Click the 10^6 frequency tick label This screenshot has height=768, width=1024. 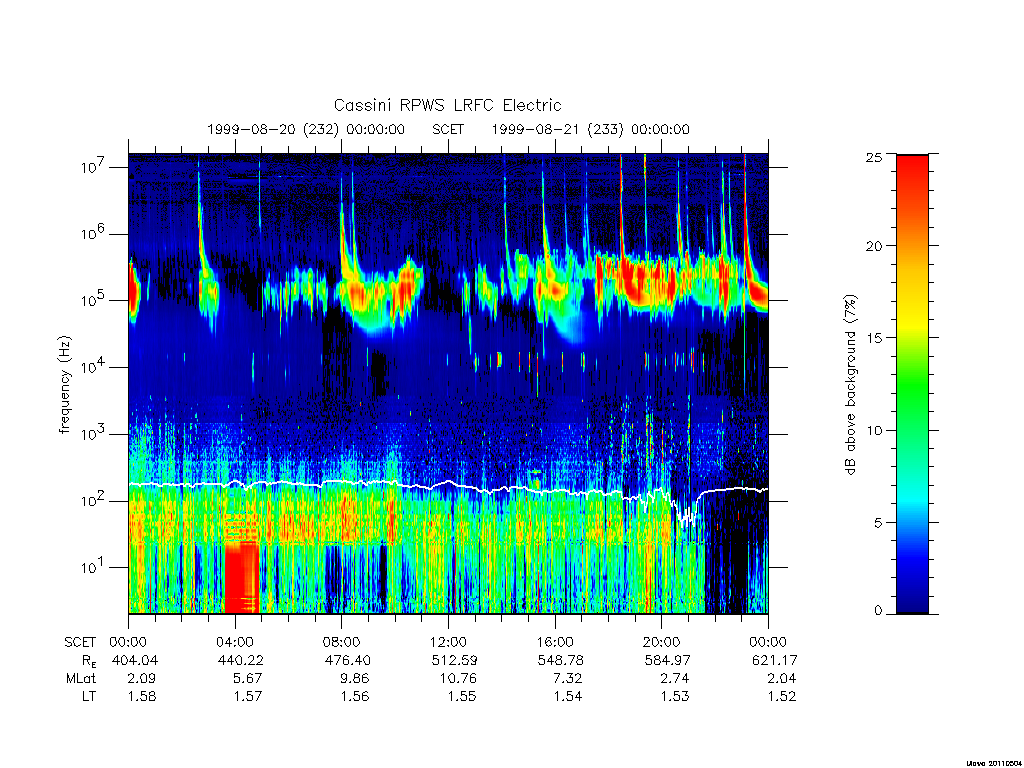click(95, 233)
